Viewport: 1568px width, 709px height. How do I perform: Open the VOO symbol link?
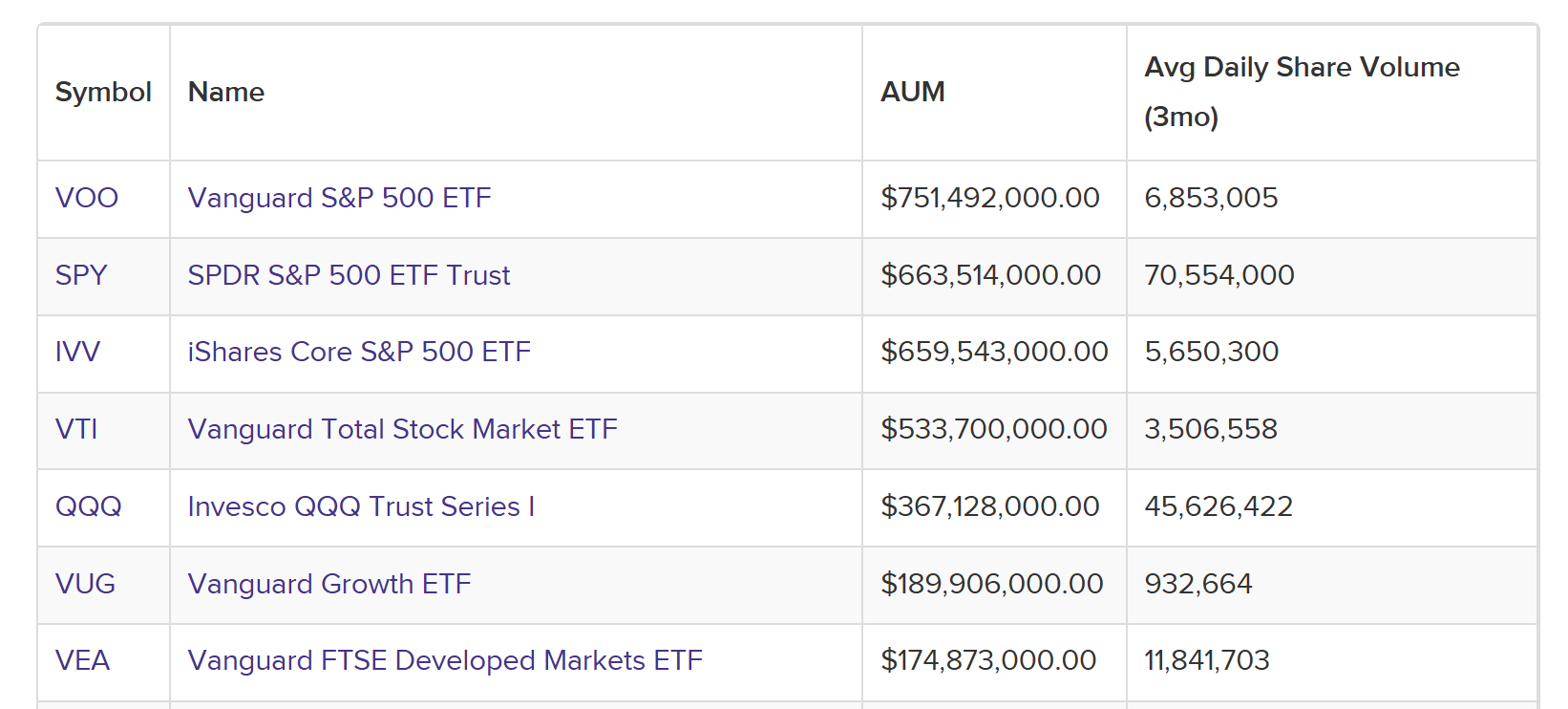pos(87,198)
